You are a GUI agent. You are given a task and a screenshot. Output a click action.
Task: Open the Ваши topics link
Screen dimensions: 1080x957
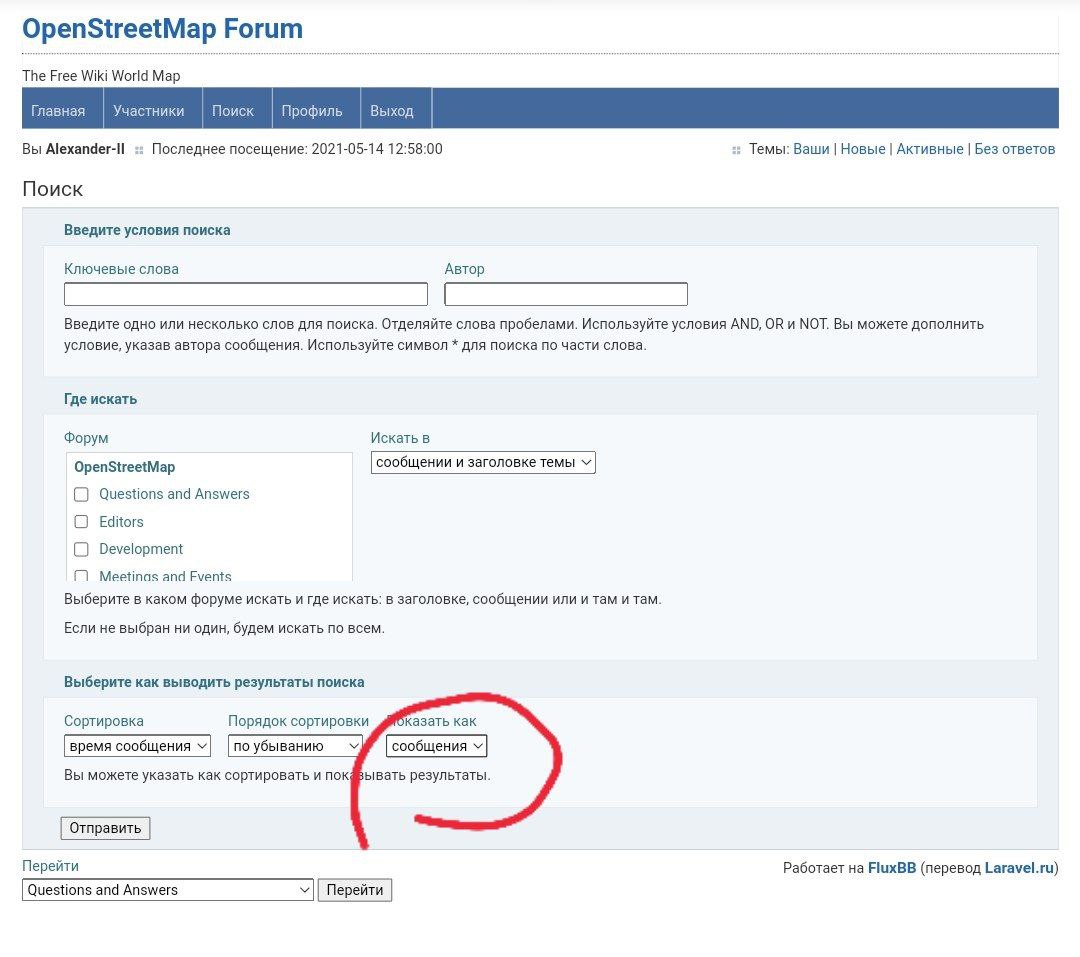[x=811, y=149]
